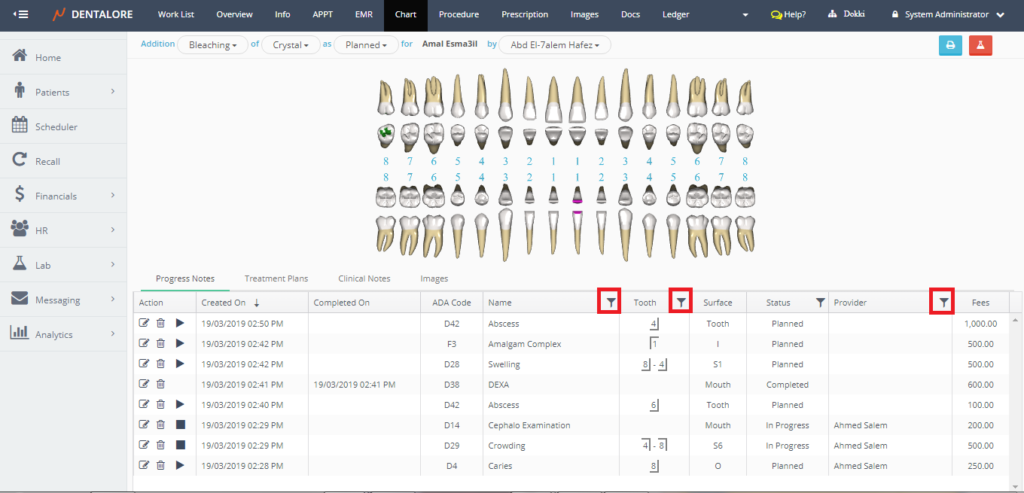Expand the Planned status dropdown

(364, 45)
